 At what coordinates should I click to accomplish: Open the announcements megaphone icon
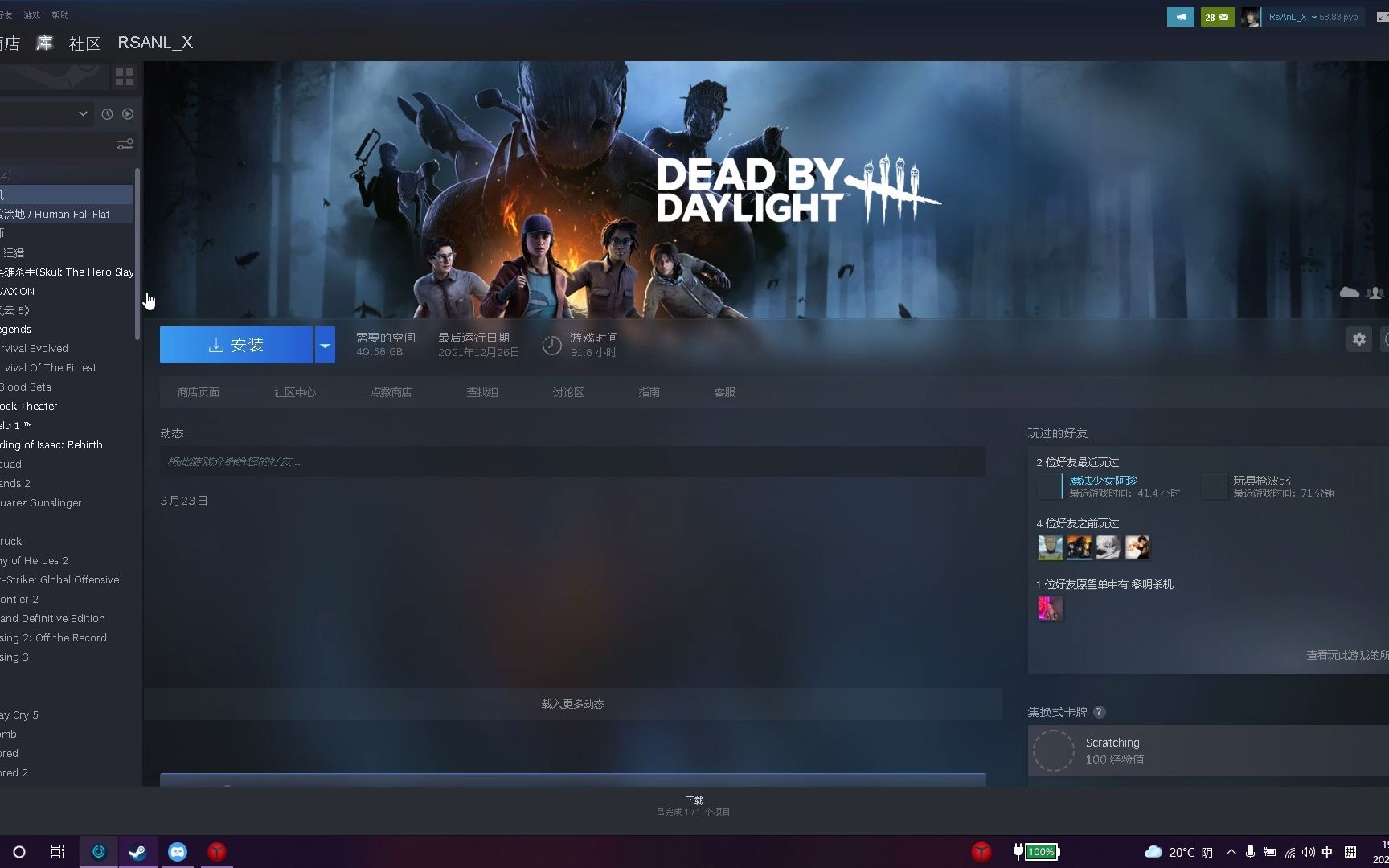[x=1180, y=17]
